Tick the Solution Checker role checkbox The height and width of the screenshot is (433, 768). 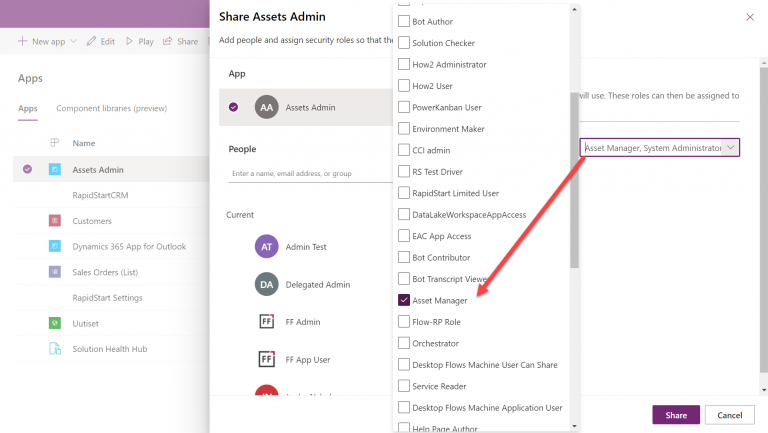(404, 43)
